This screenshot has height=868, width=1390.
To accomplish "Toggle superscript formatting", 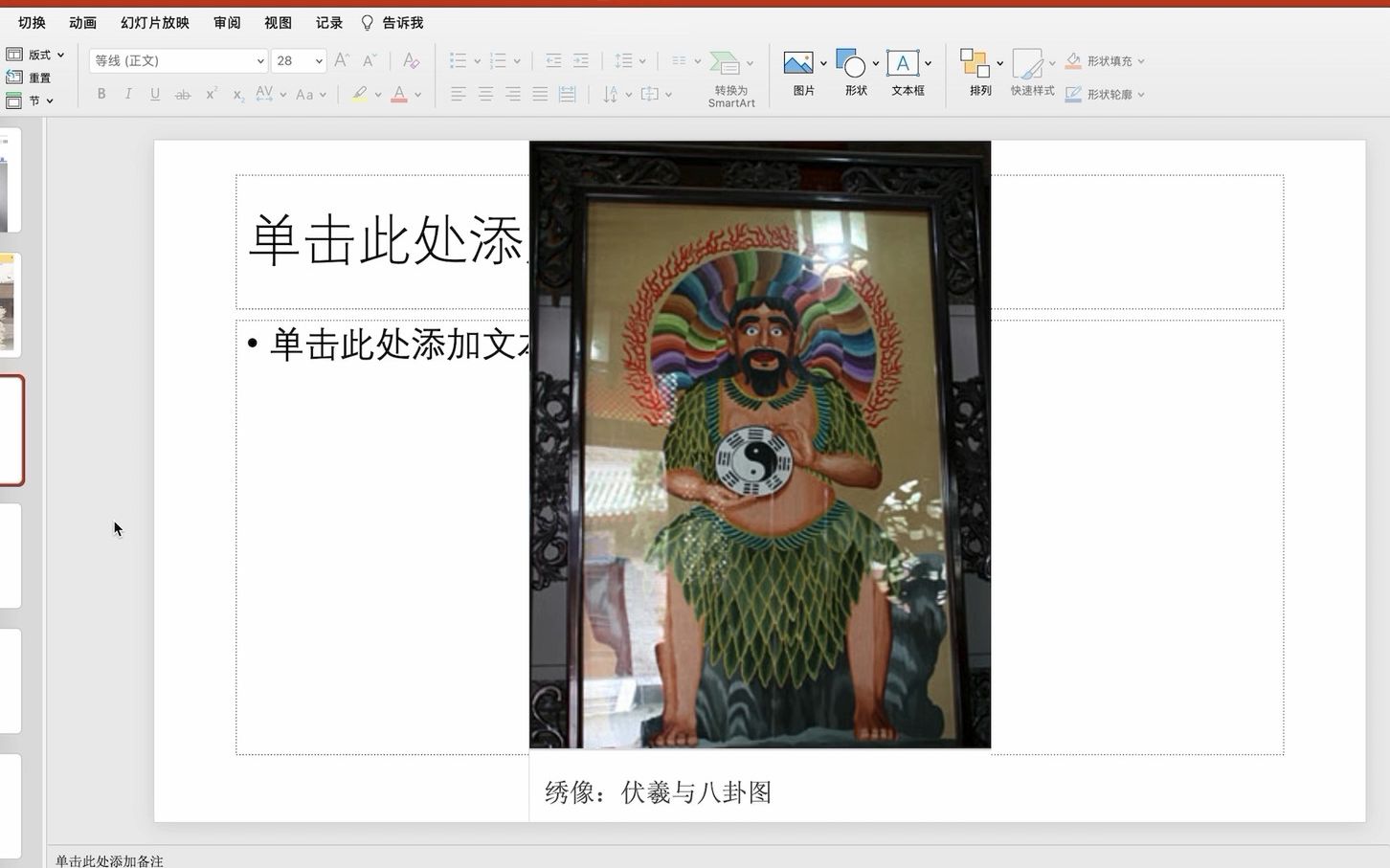I will pyautogui.click(x=212, y=94).
